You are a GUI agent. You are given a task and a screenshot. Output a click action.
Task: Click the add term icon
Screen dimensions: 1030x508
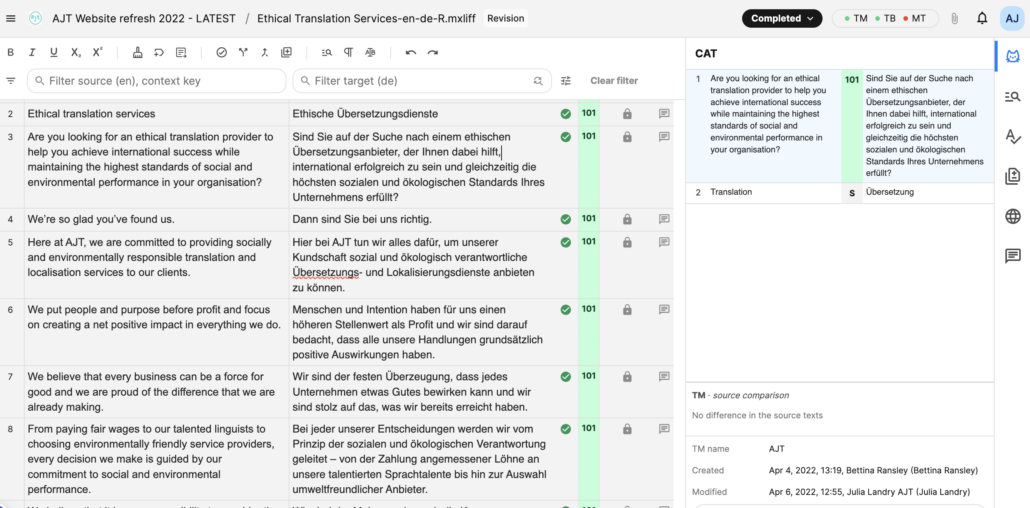[286, 53]
